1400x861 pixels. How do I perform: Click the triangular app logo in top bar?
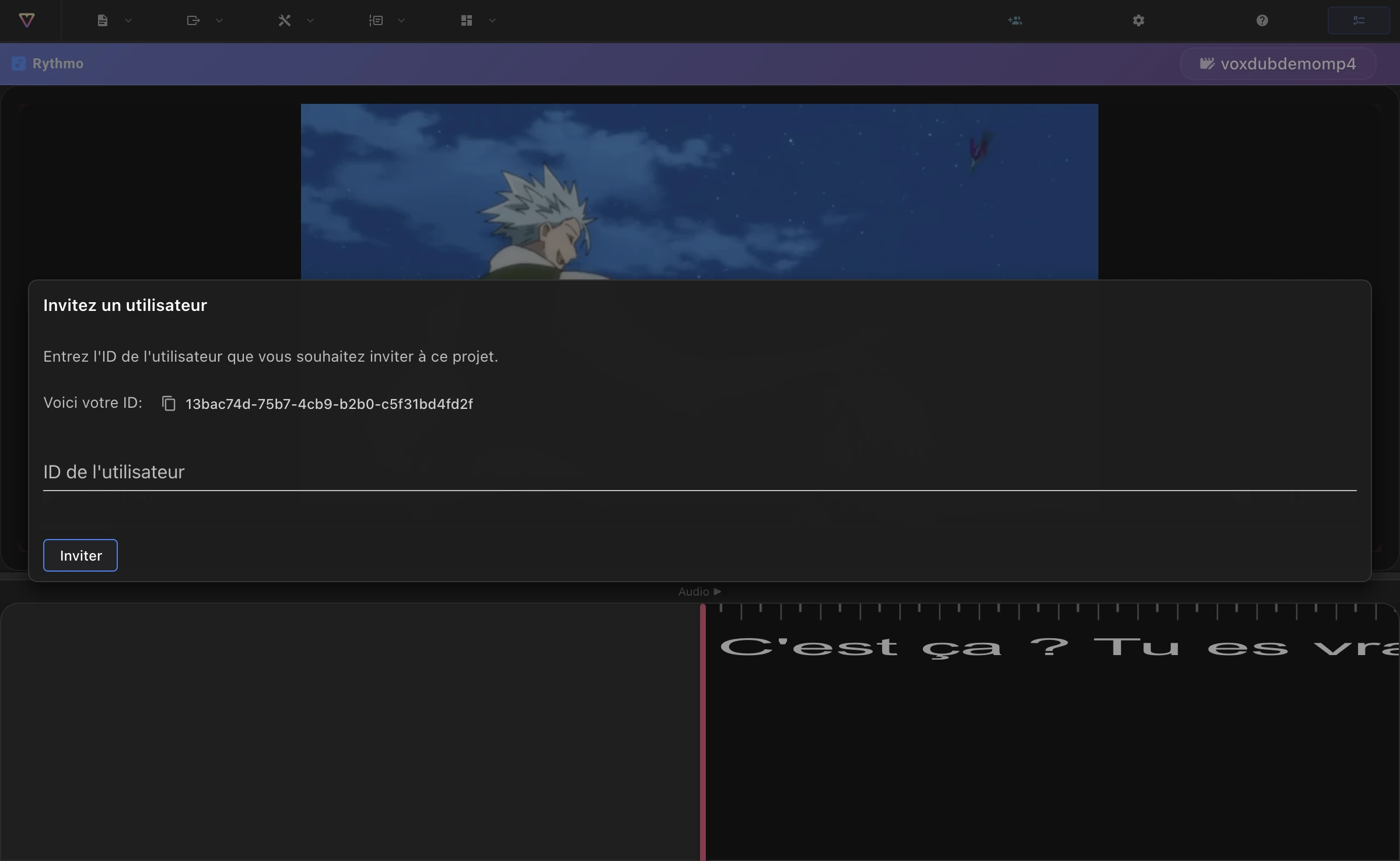27,20
